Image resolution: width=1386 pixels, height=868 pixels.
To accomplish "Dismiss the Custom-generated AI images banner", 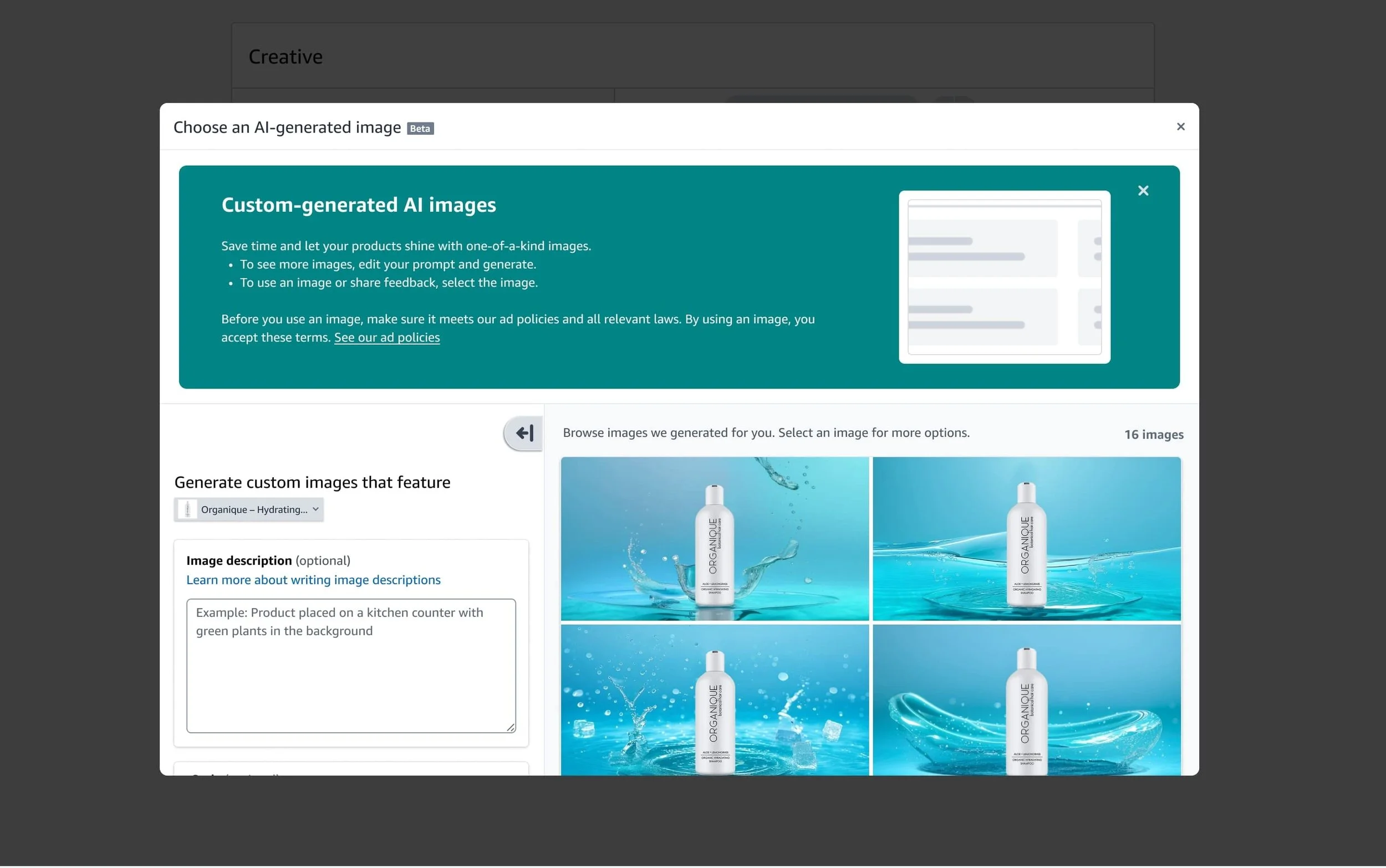I will coord(1143,191).
